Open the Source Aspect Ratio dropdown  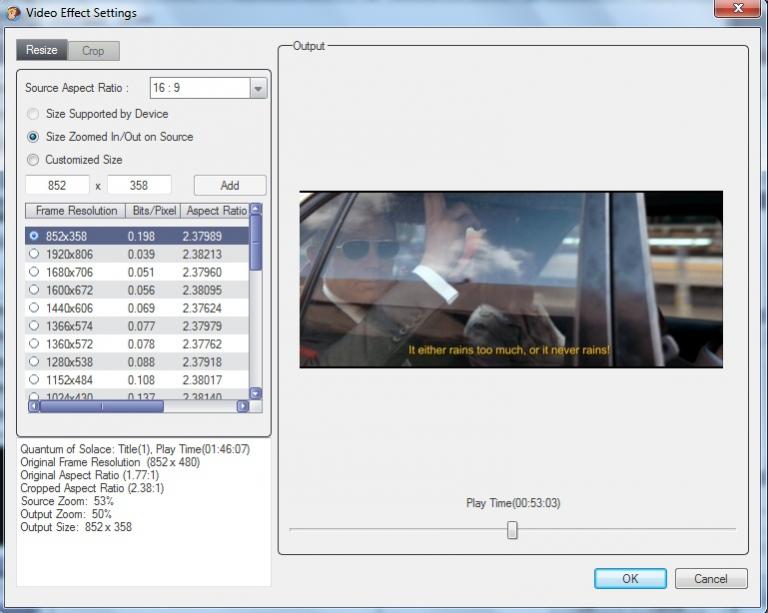point(258,88)
